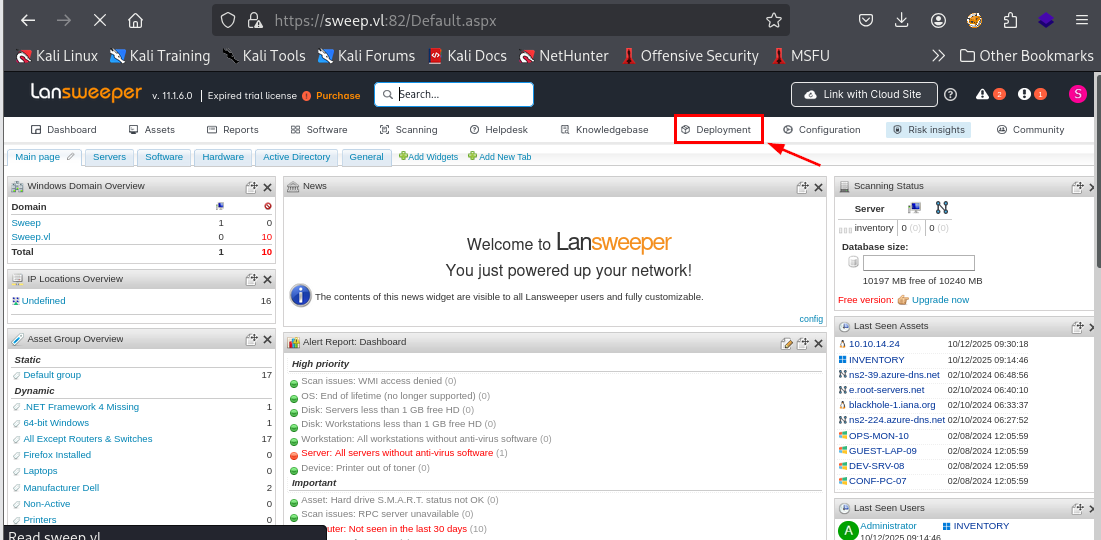Bookmark this page with the star icon
Screen dimensions: 1101x540
point(773,20)
